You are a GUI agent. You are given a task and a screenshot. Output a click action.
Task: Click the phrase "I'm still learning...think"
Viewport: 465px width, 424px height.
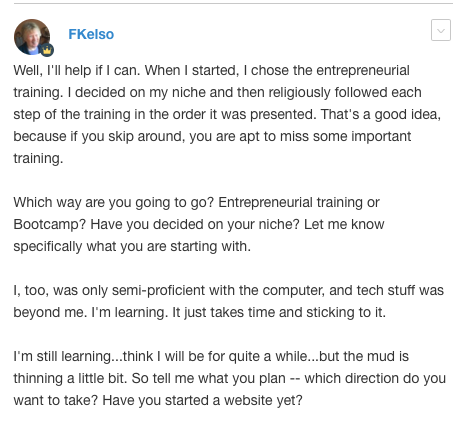coord(83,356)
